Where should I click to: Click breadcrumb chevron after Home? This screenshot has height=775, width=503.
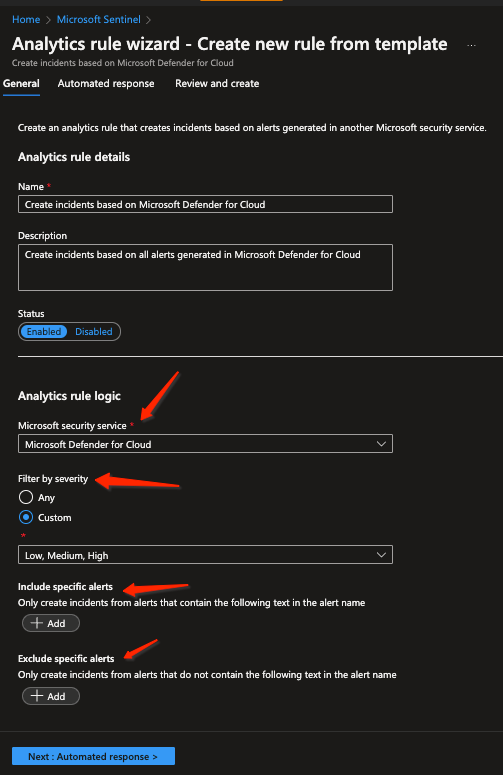coord(48,20)
